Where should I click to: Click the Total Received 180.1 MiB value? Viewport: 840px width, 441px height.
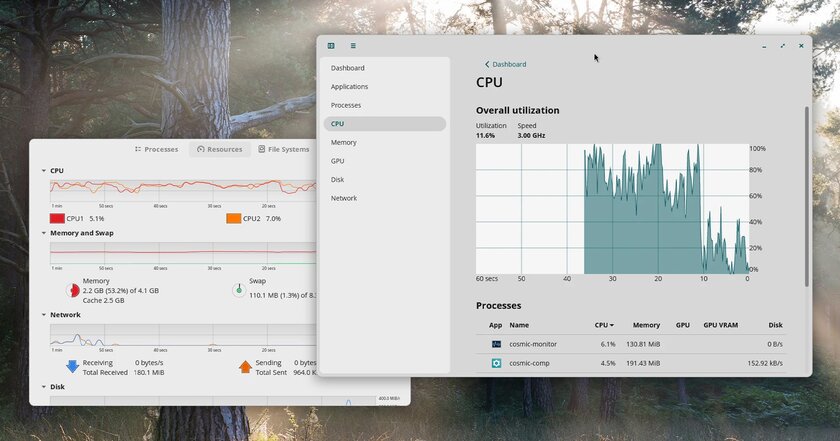point(149,372)
